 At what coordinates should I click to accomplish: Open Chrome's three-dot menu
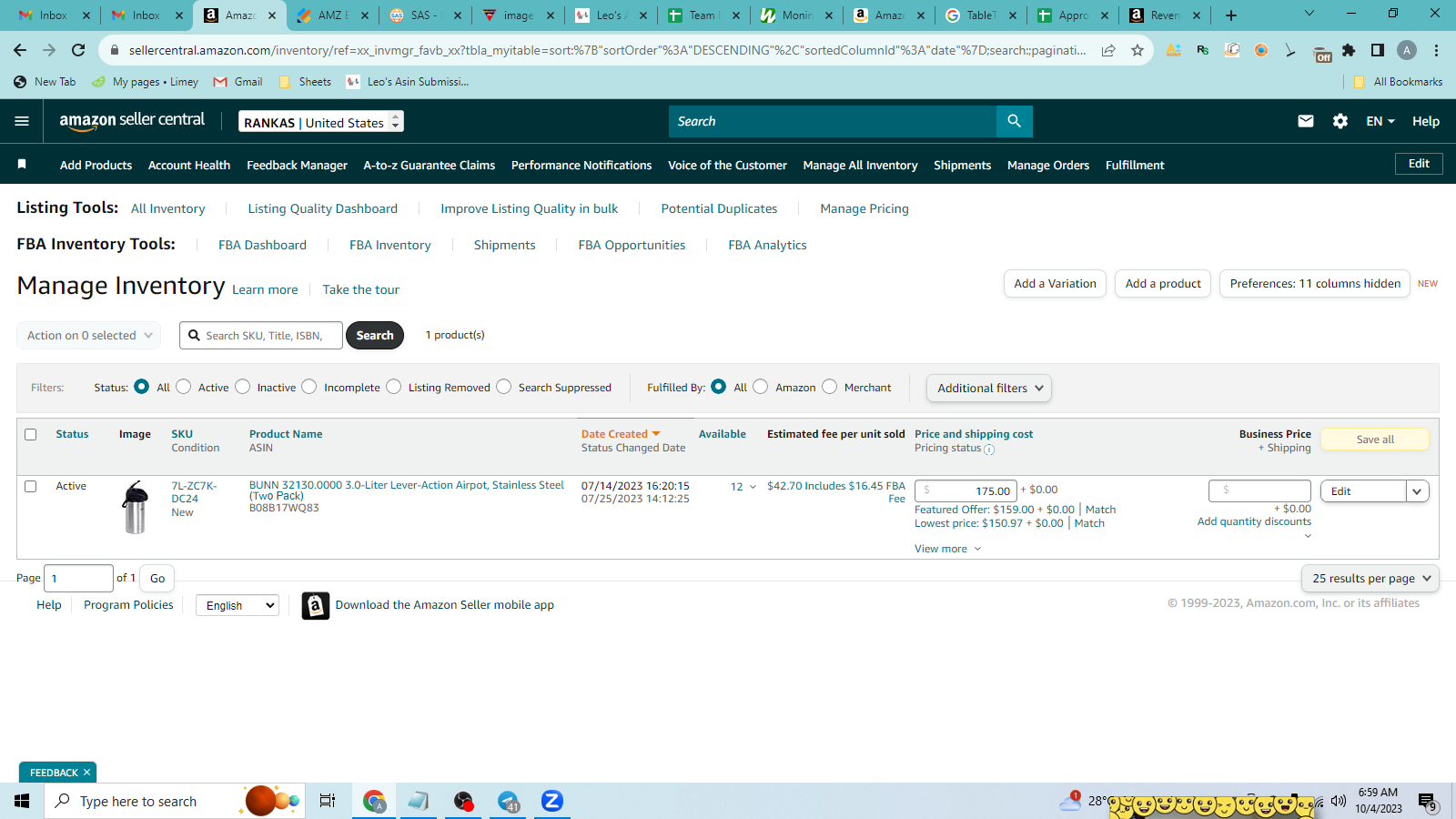[1436, 50]
